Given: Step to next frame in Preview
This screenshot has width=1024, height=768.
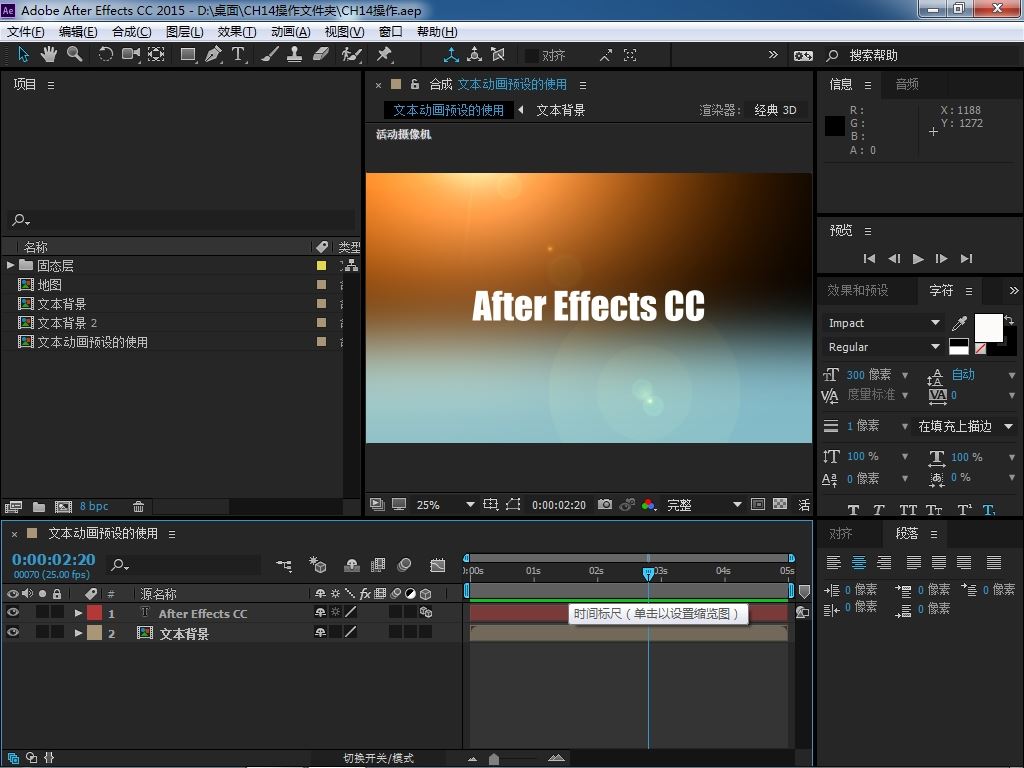Looking at the screenshot, I should [942, 259].
